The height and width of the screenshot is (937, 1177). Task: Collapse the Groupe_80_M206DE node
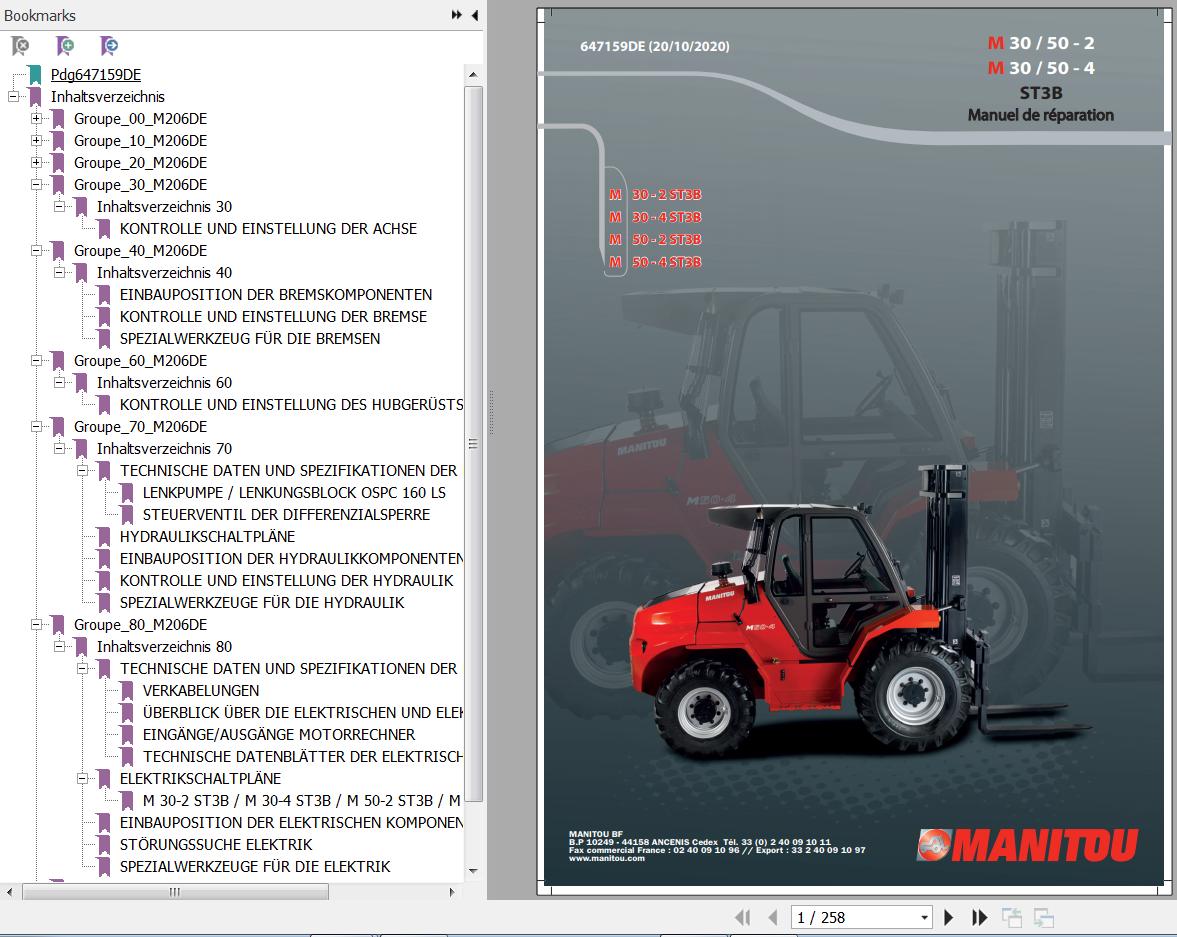click(x=36, y=625)
